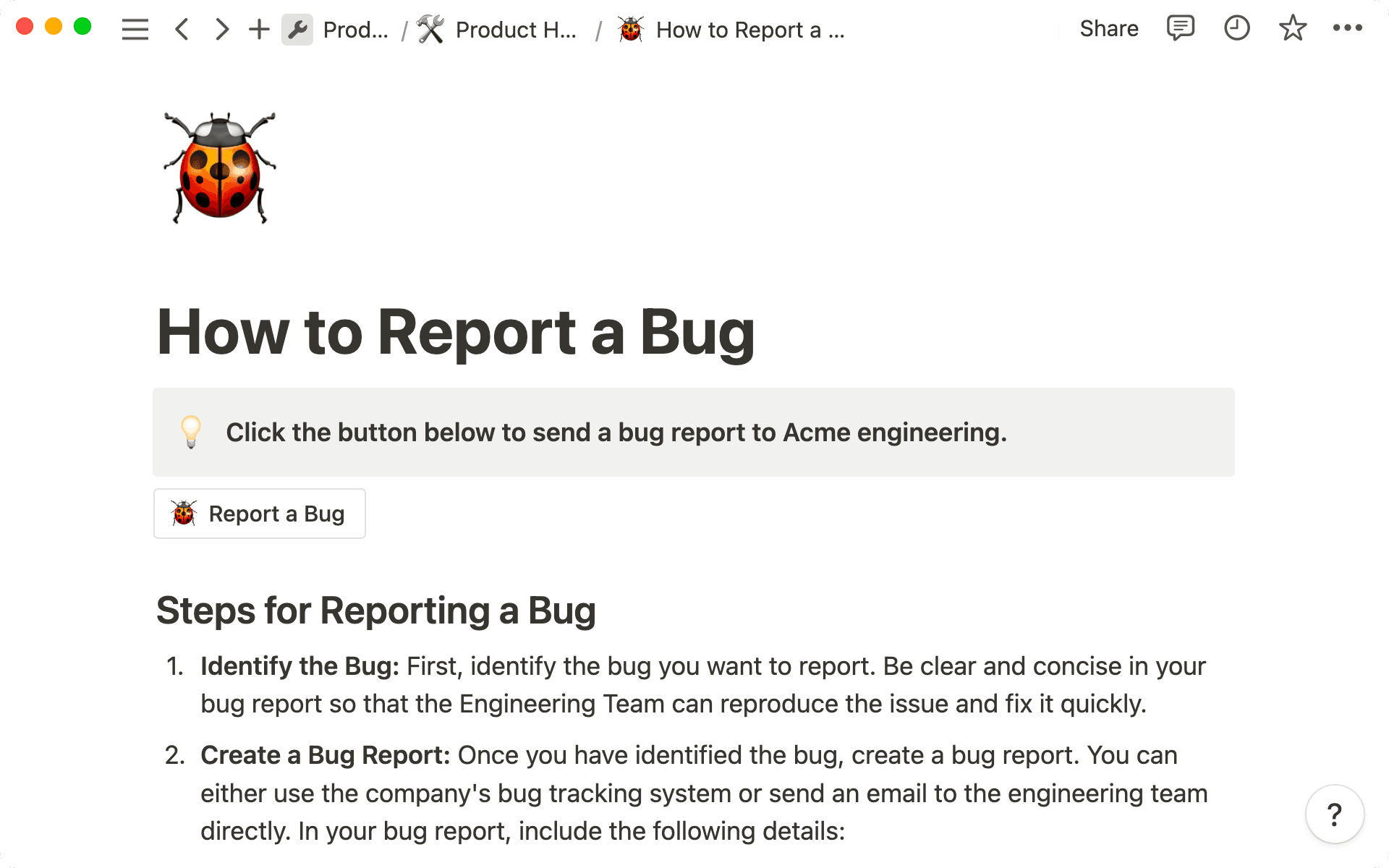This screenshot has width=1389, height=868.
Task: Favorite this page with the star
Action: (x=1292, y=28)
